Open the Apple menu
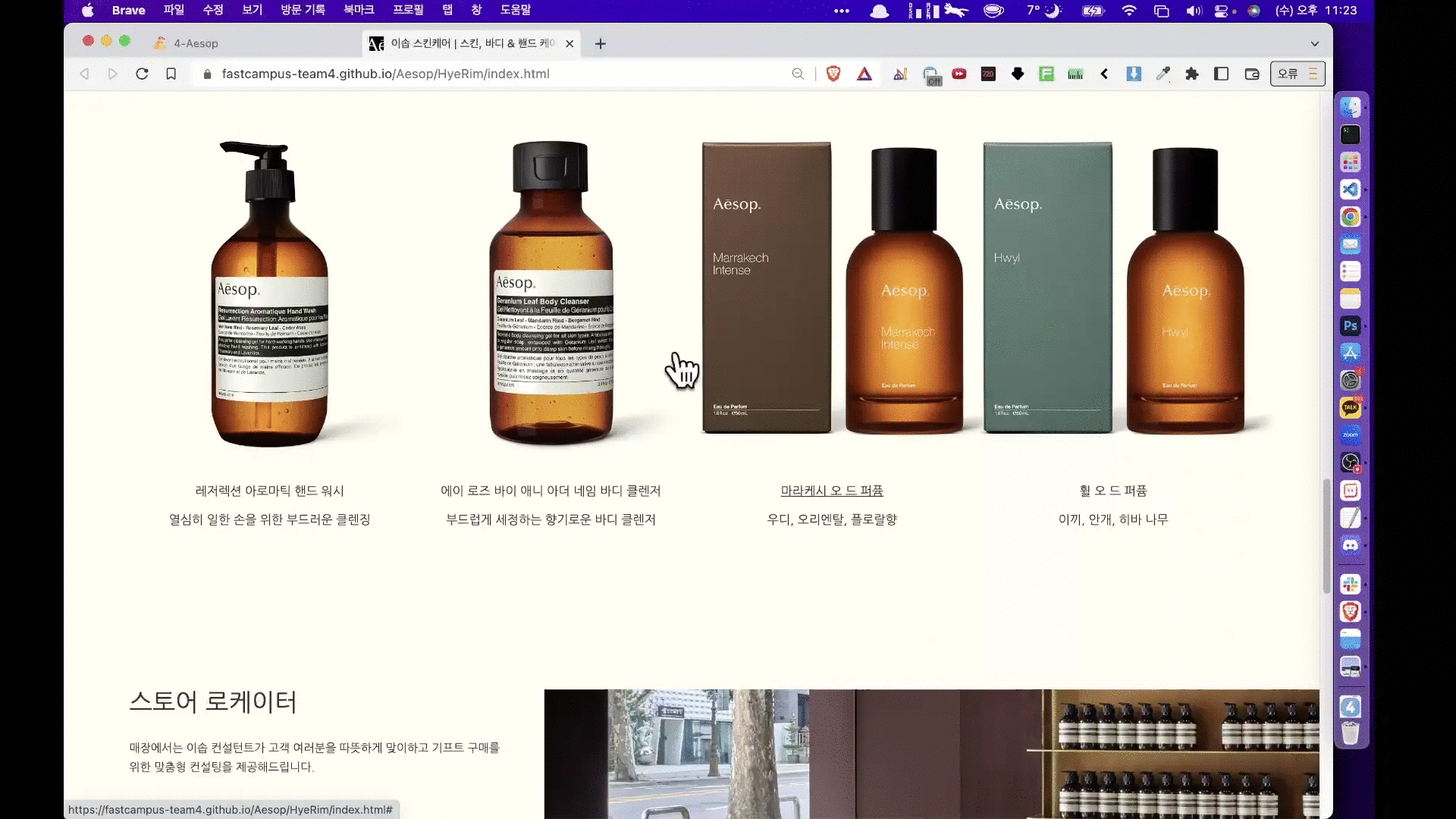 click(x=88, y=10)
